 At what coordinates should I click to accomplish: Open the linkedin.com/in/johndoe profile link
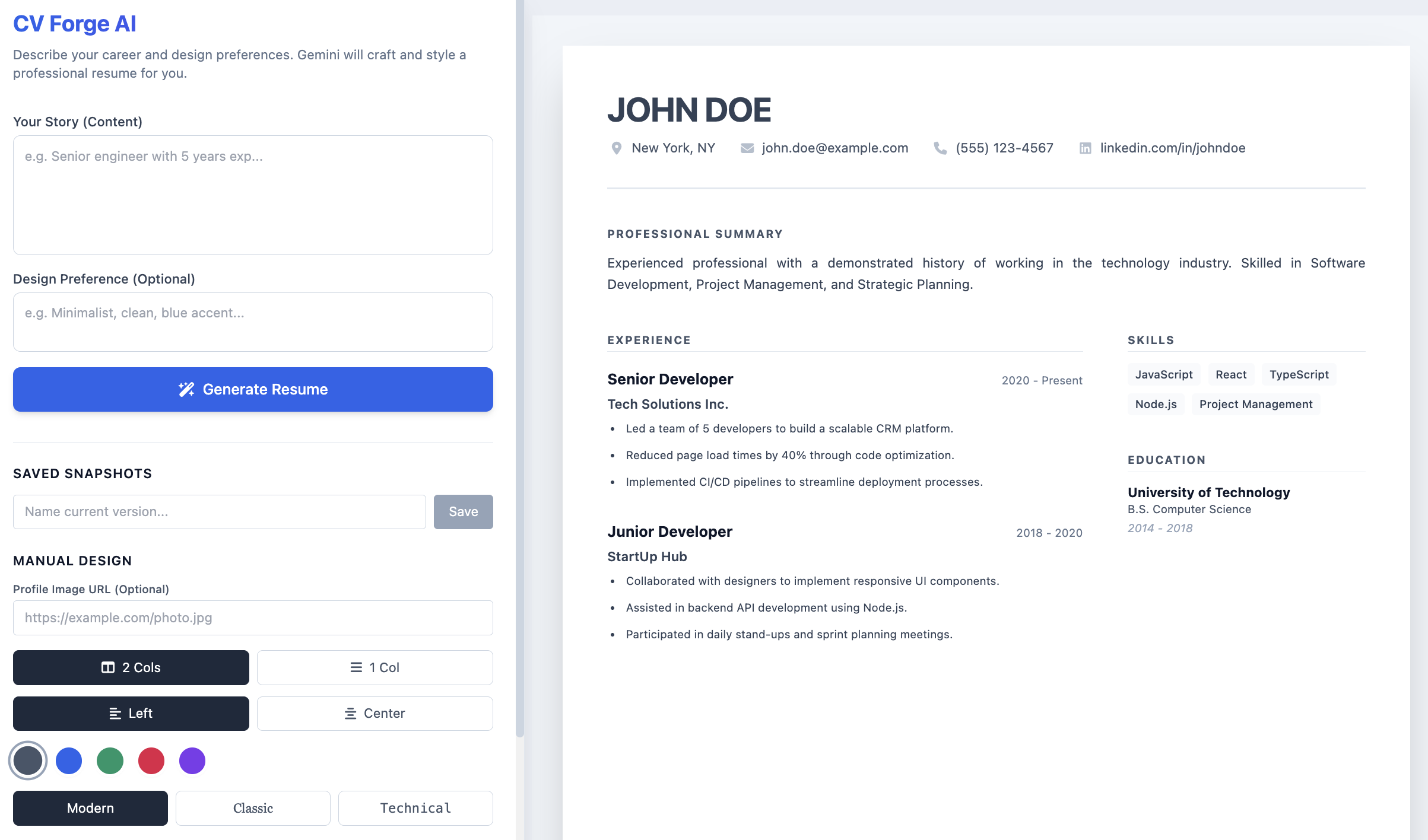point(1173,148)
